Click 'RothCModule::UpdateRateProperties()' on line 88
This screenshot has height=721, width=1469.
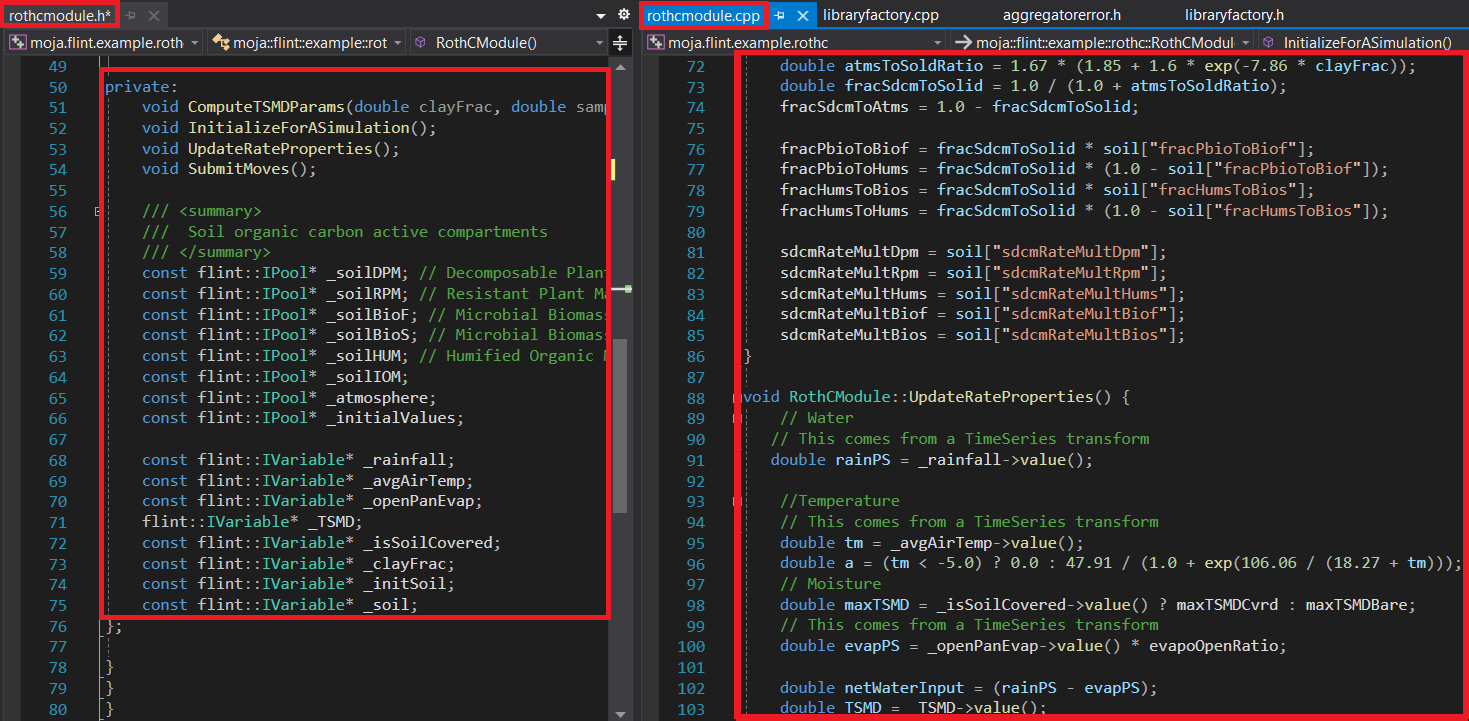pos(950,397)
